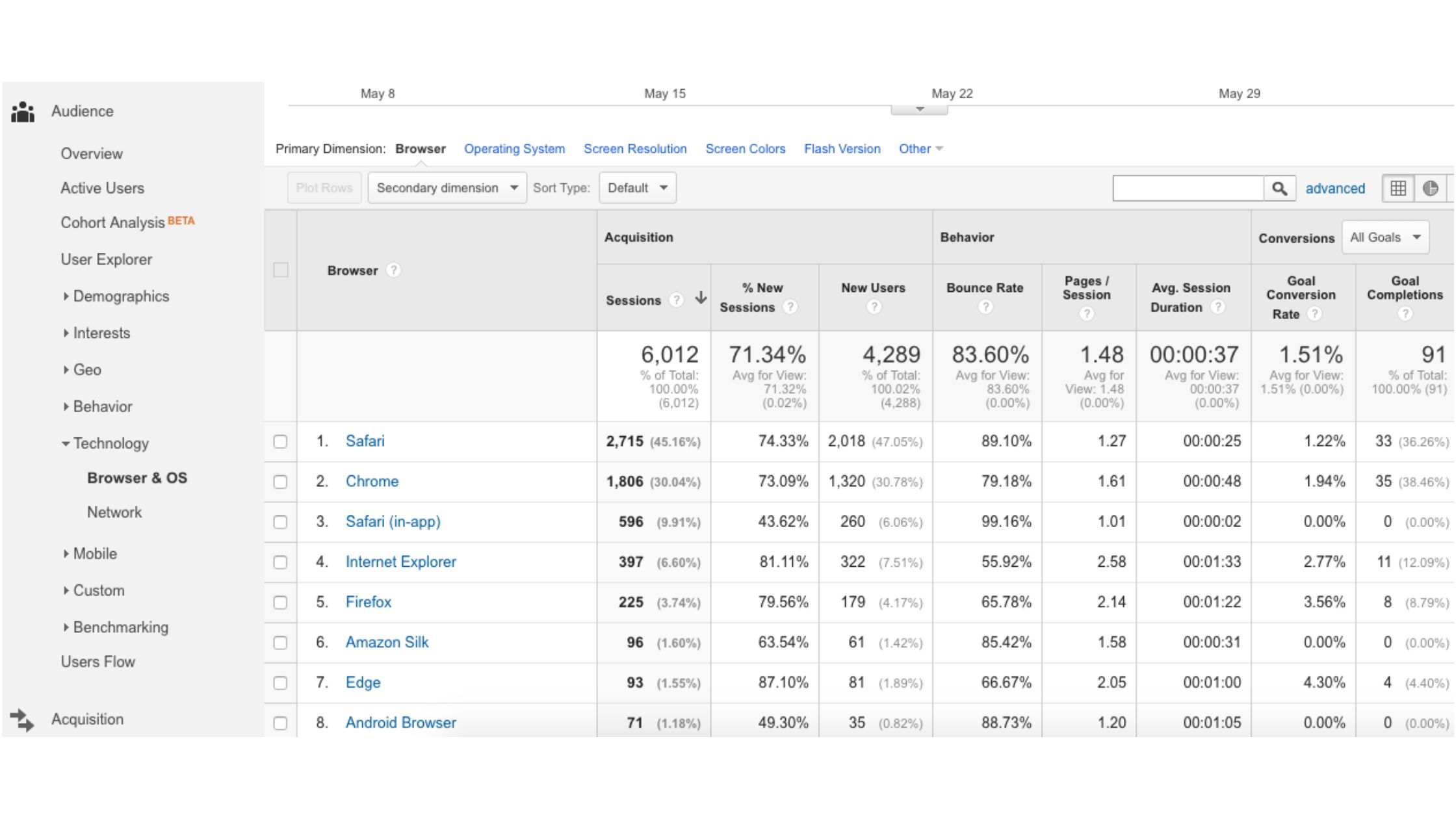Image resolution: width=1456 pixels, height=819 pixels.
Task: Click help icon under New Users
Action: [x=874, y=307]
